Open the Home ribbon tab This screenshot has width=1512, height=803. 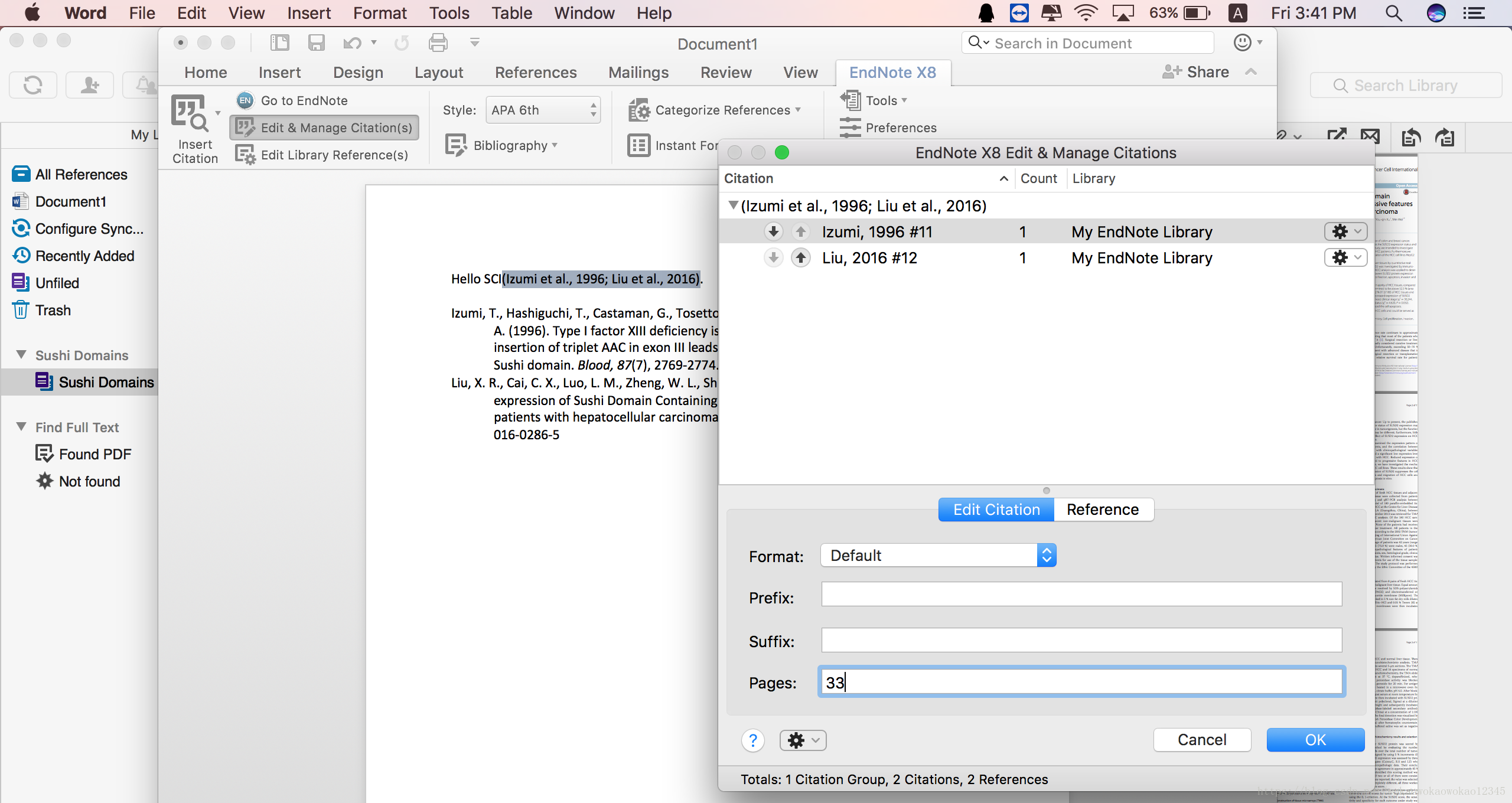[x=206, y=72]
